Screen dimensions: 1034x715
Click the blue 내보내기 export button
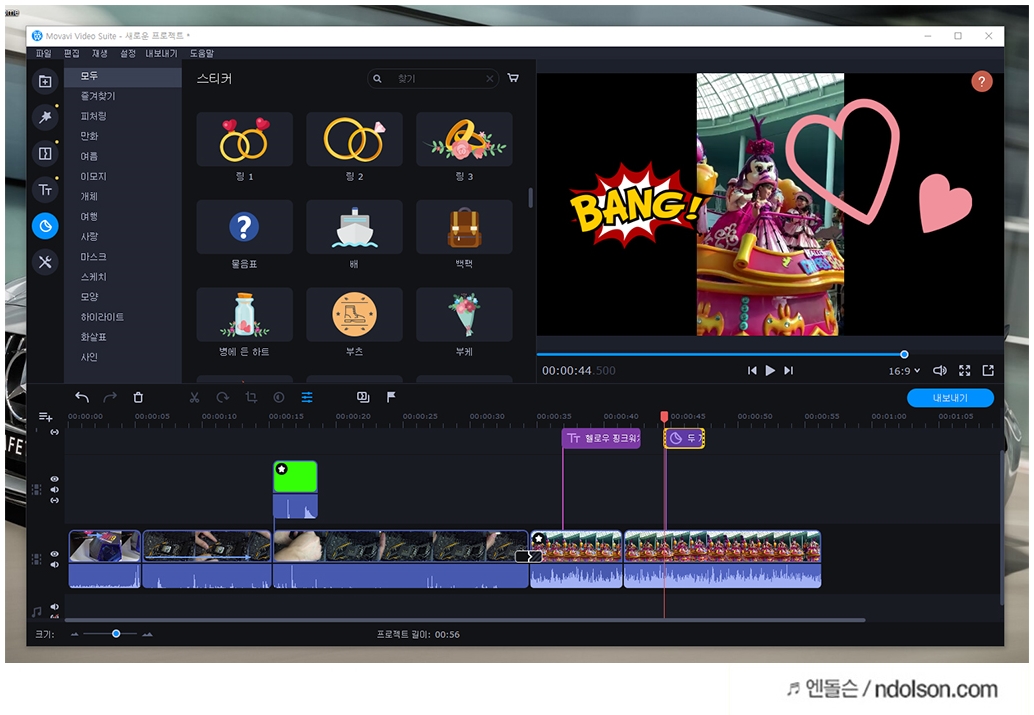[x=950, y=398]
